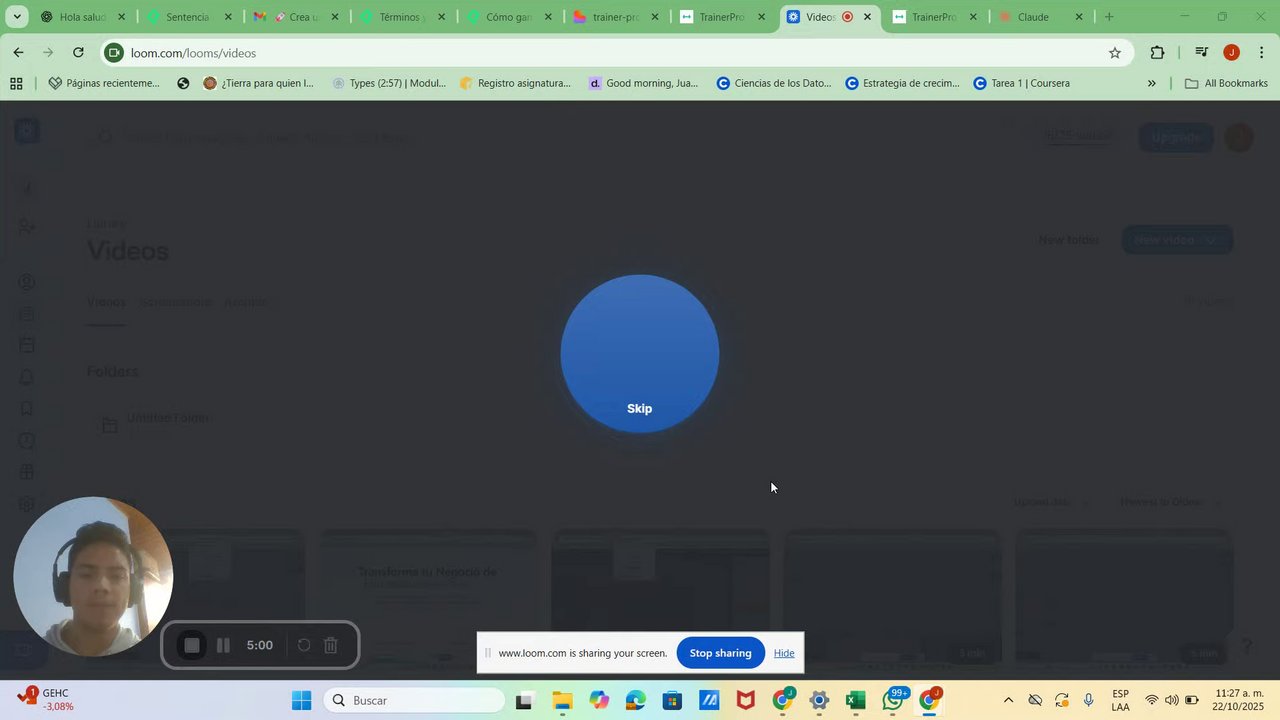Open Chrome's three-dot menu
The height and width of the screenshot is (720, 1280).
(x=1262, y=53)
